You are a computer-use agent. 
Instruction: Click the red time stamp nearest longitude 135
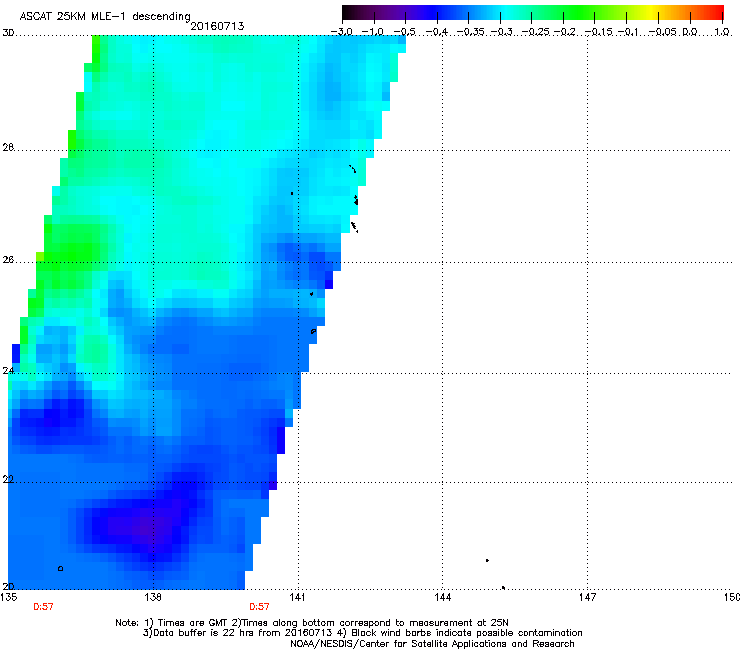pyautogui.click(x=43, y=607)
